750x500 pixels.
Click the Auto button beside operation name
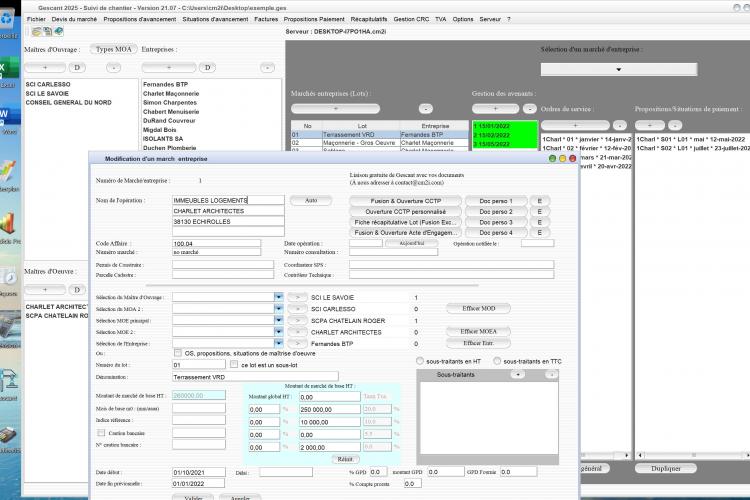(311, 200)
